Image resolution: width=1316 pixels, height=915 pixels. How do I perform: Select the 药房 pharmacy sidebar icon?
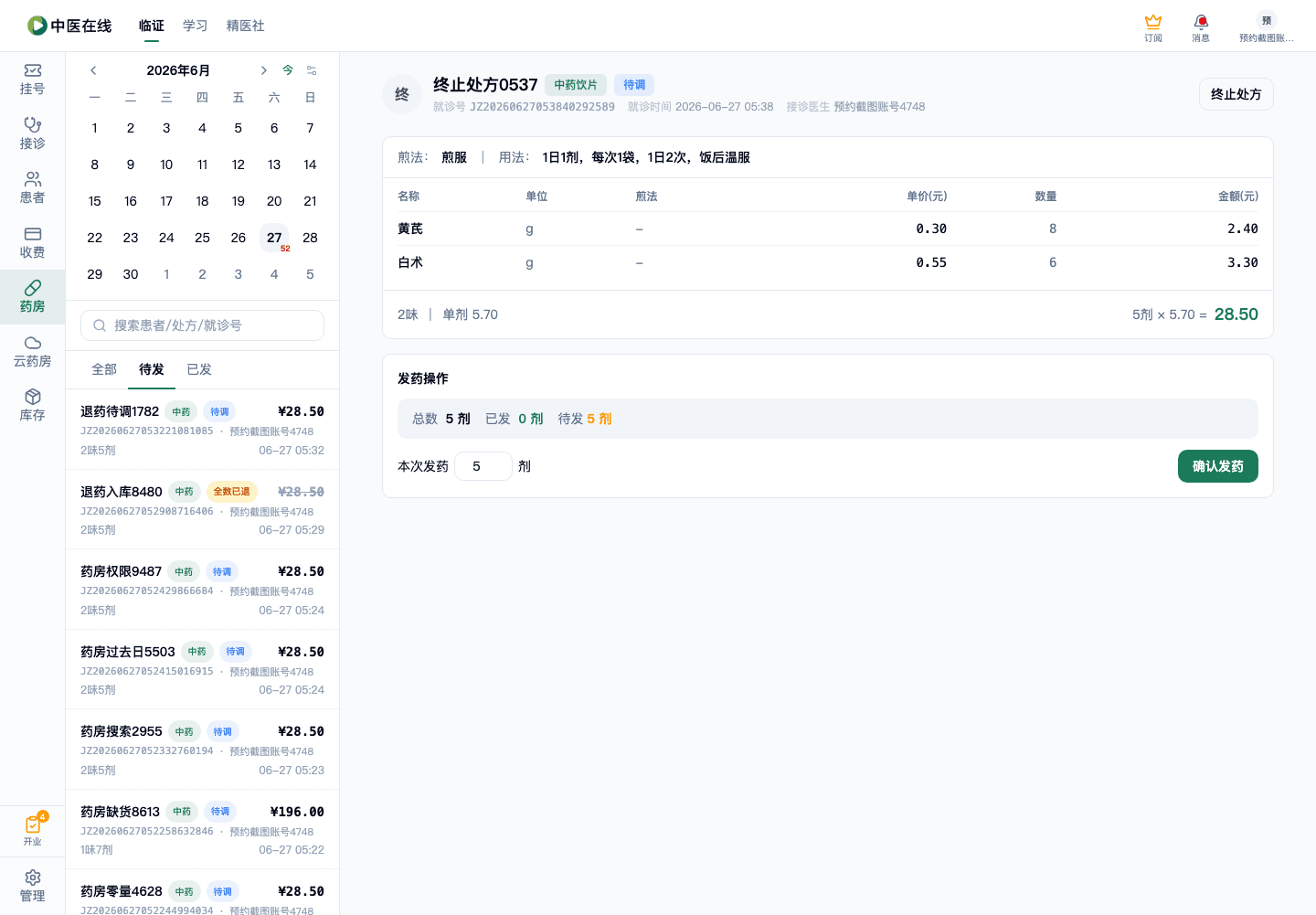32,297
